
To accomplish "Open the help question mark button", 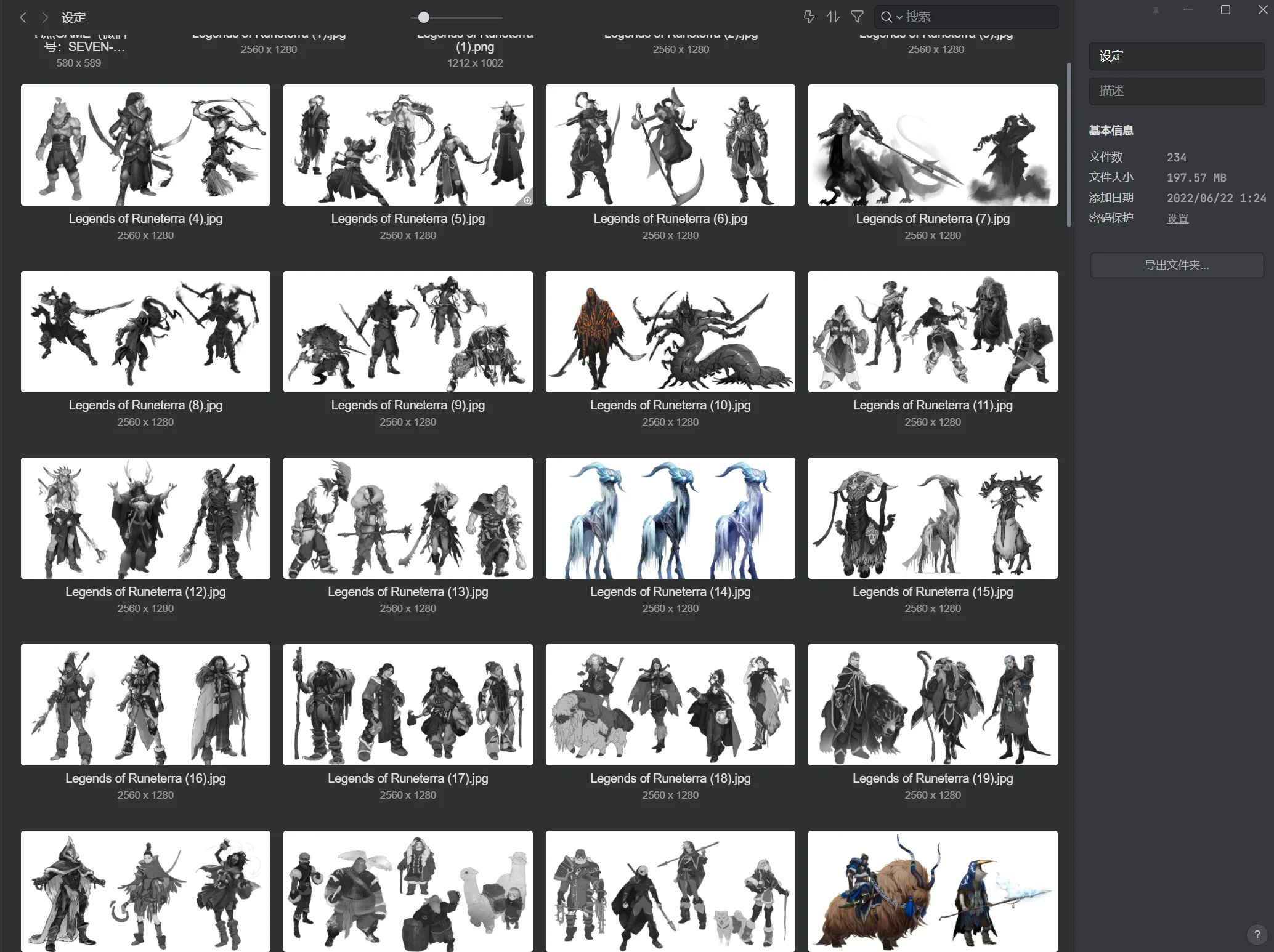I will pyautogui.click(x=1257, y=935).
